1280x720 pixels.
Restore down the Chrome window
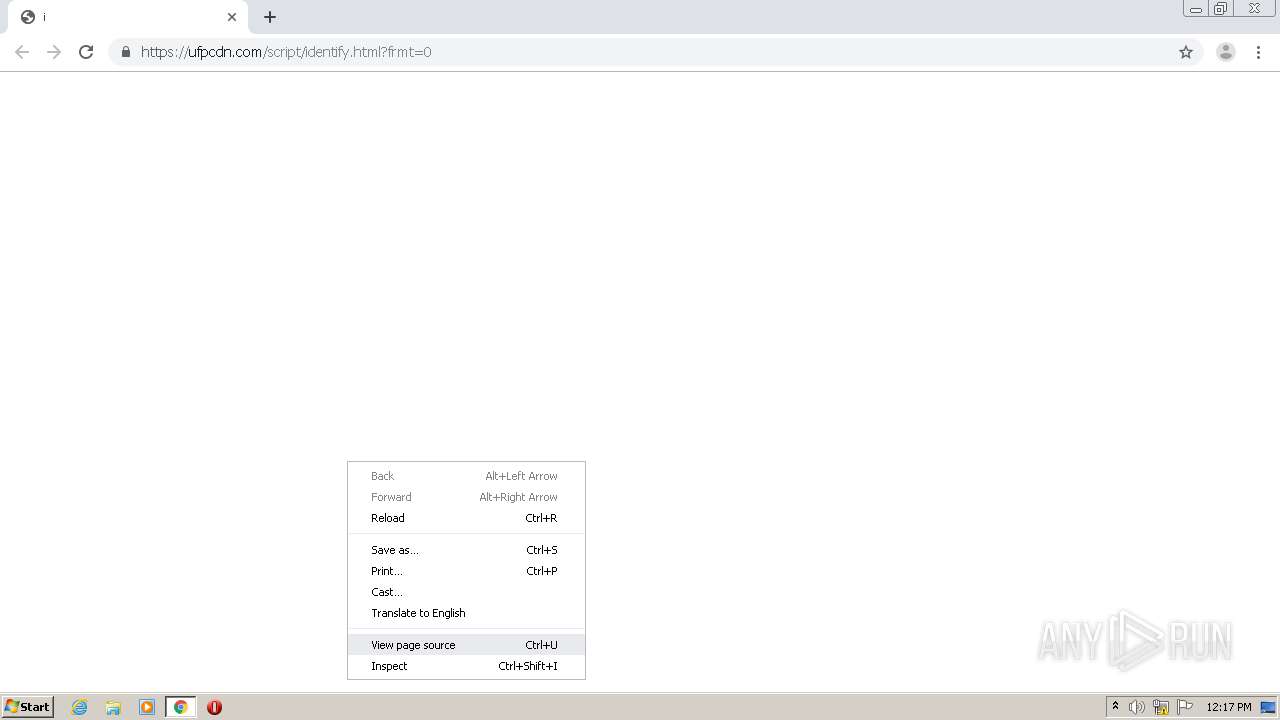(x=1221, y=9)
